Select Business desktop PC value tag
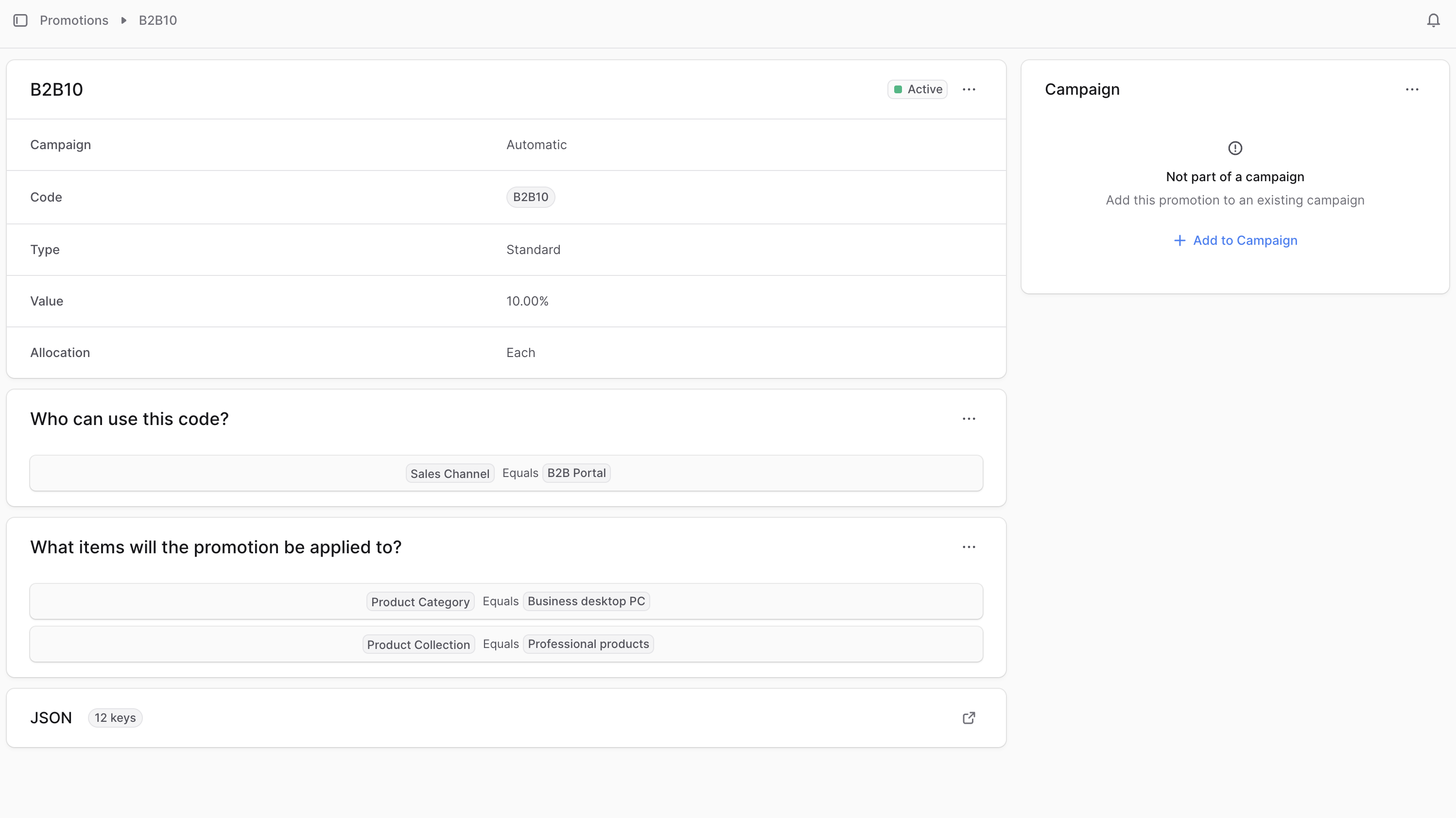The image size is (1456, 818). (x=586, y=602)
